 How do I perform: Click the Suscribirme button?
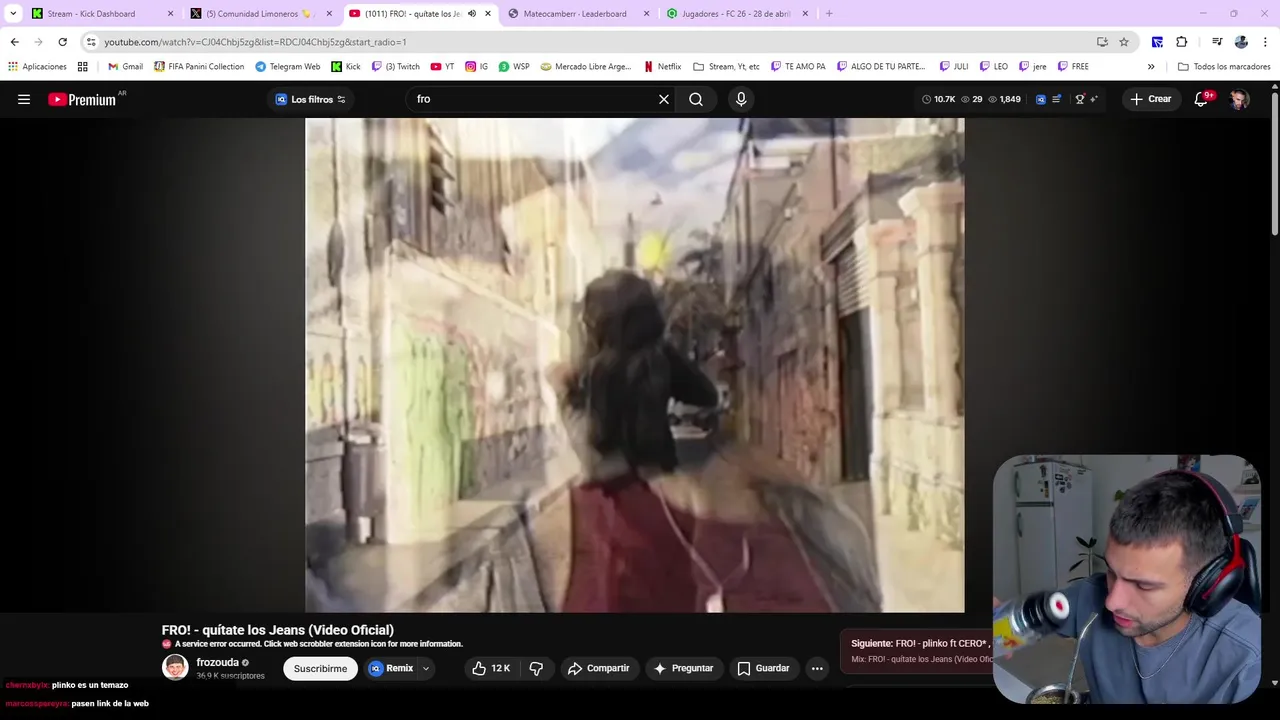coord(320,668)
